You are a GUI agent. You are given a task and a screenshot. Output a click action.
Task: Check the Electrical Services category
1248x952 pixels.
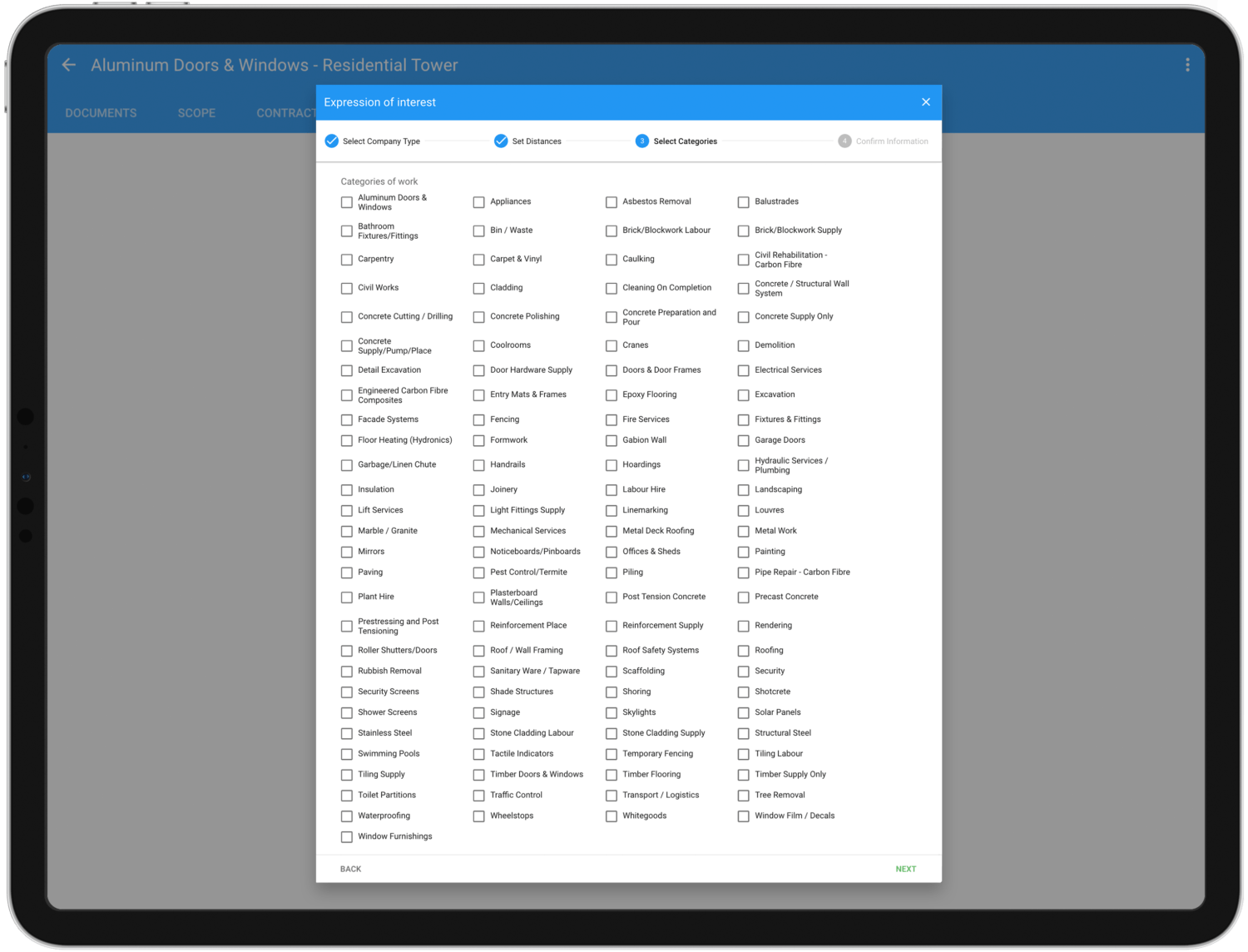[743, 370]
